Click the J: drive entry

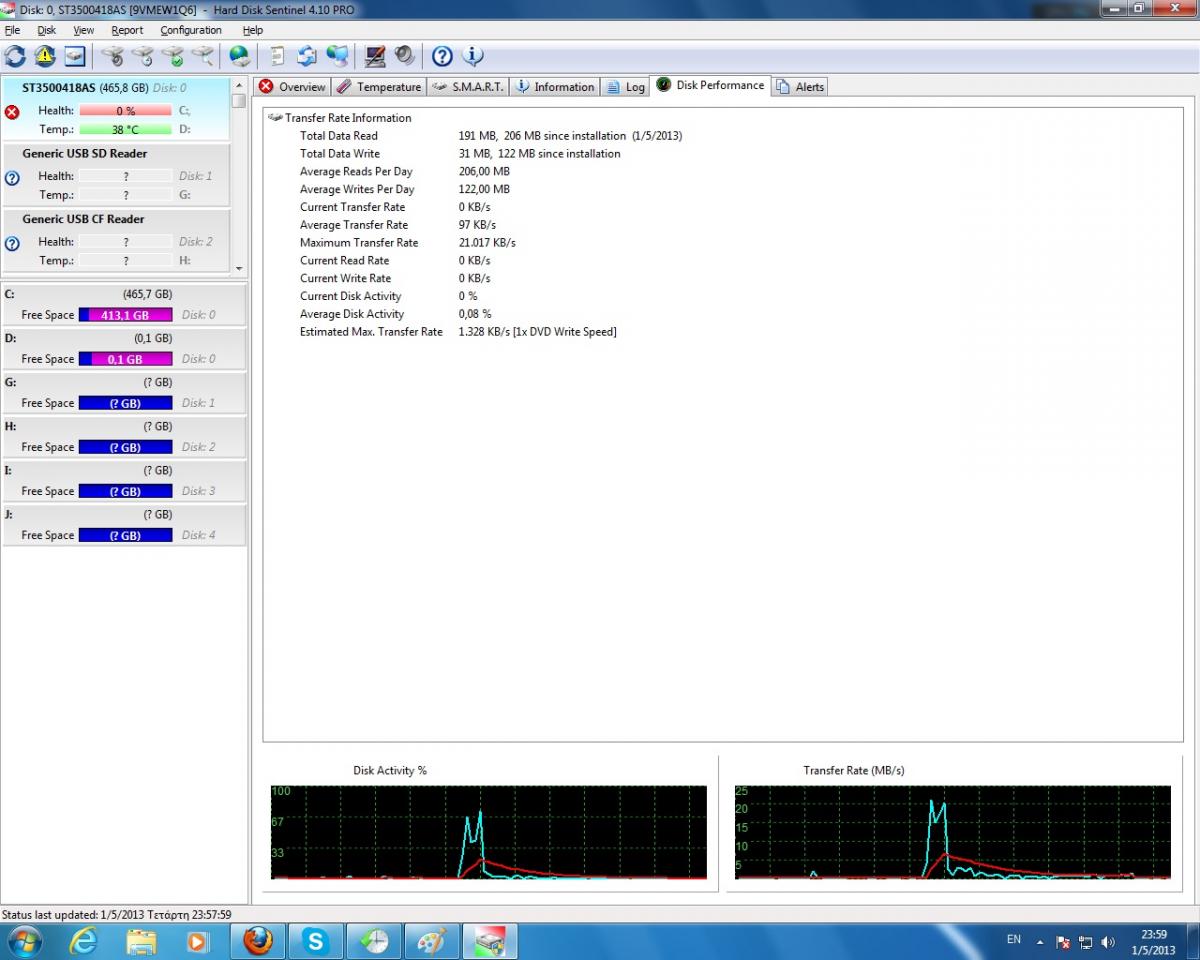coord(124,525)
